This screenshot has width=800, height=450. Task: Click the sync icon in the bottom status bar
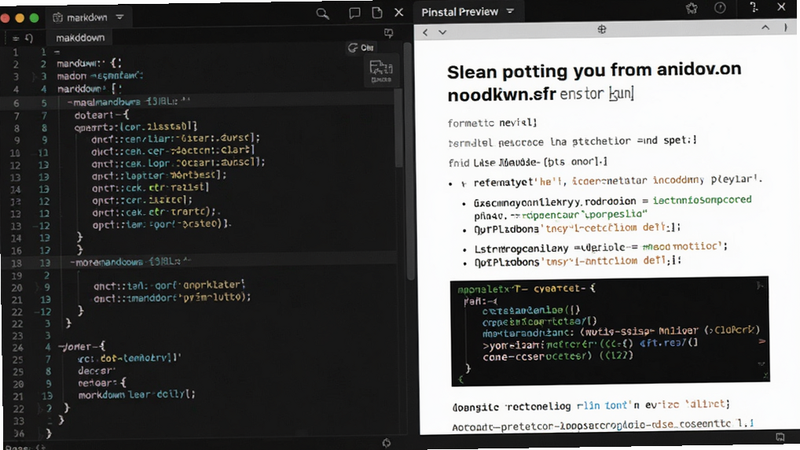[x=386, y=443]
